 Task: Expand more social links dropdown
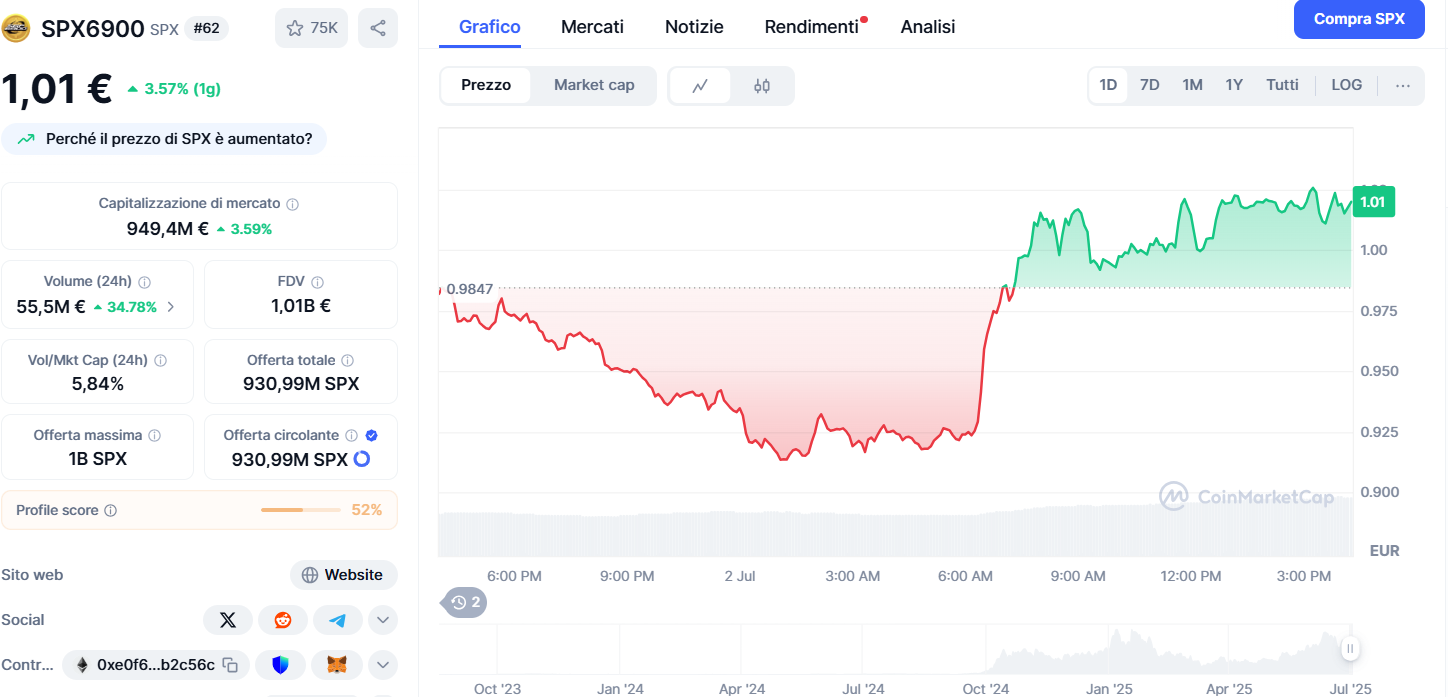point(383,620)
